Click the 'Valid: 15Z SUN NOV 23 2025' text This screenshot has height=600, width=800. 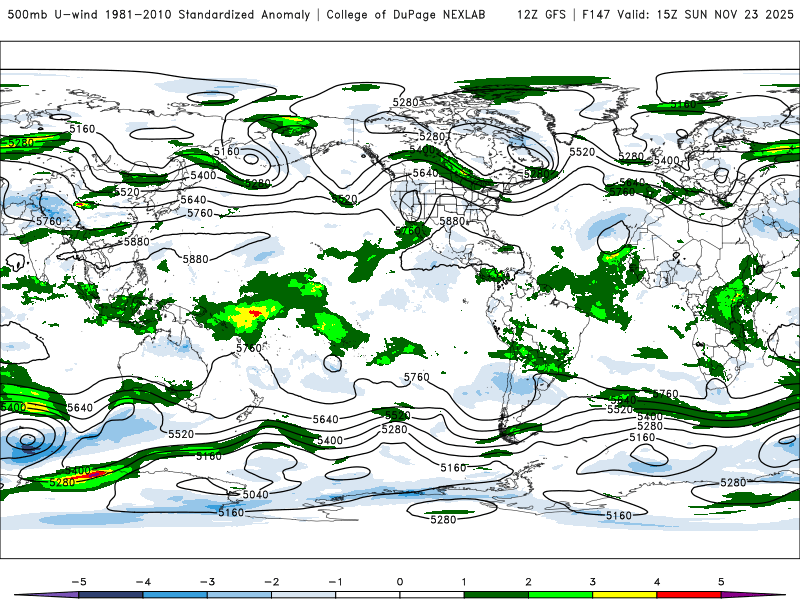coord(705,15)
